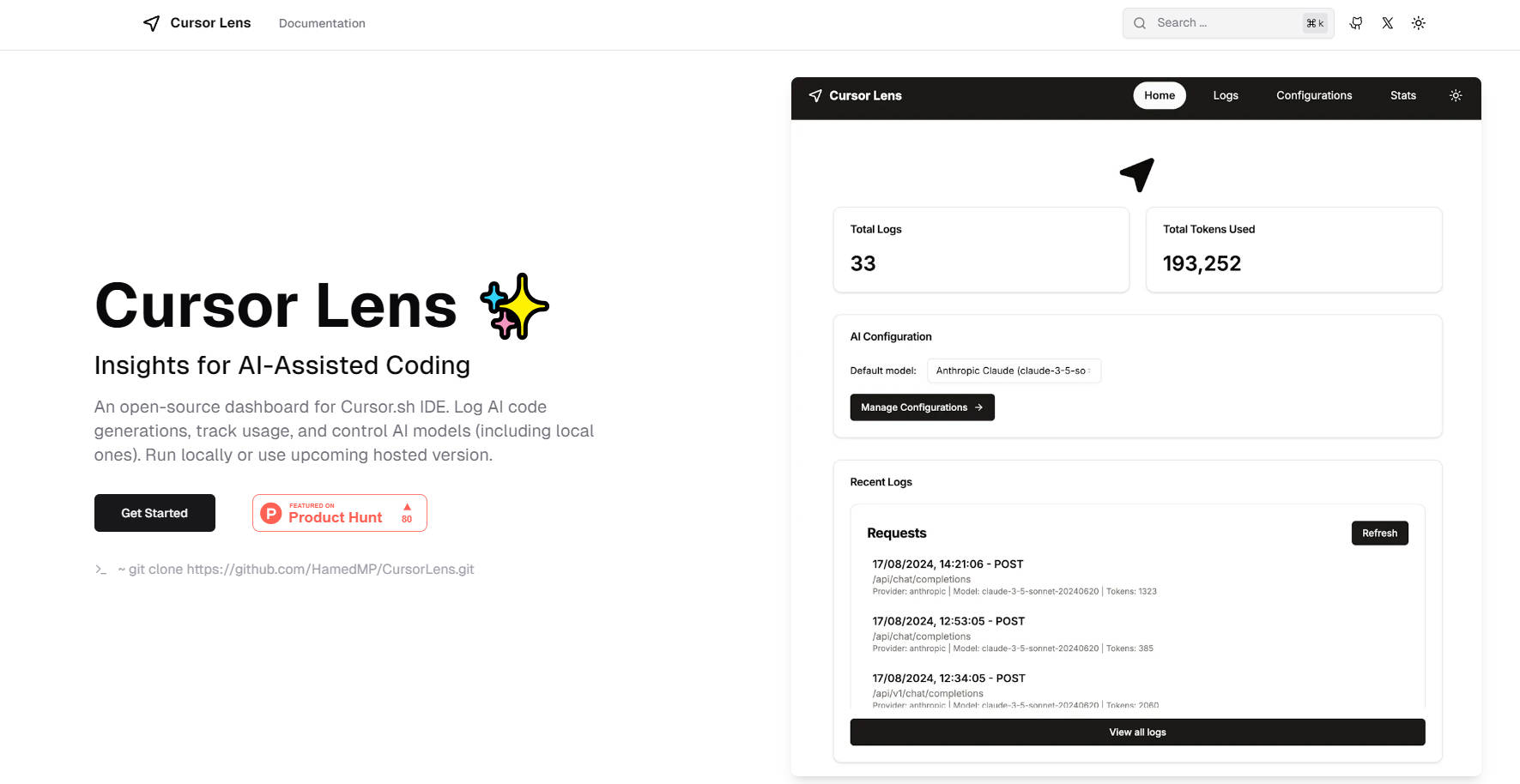
Task: Click the View all logs button
Action: pos(1137,732)
